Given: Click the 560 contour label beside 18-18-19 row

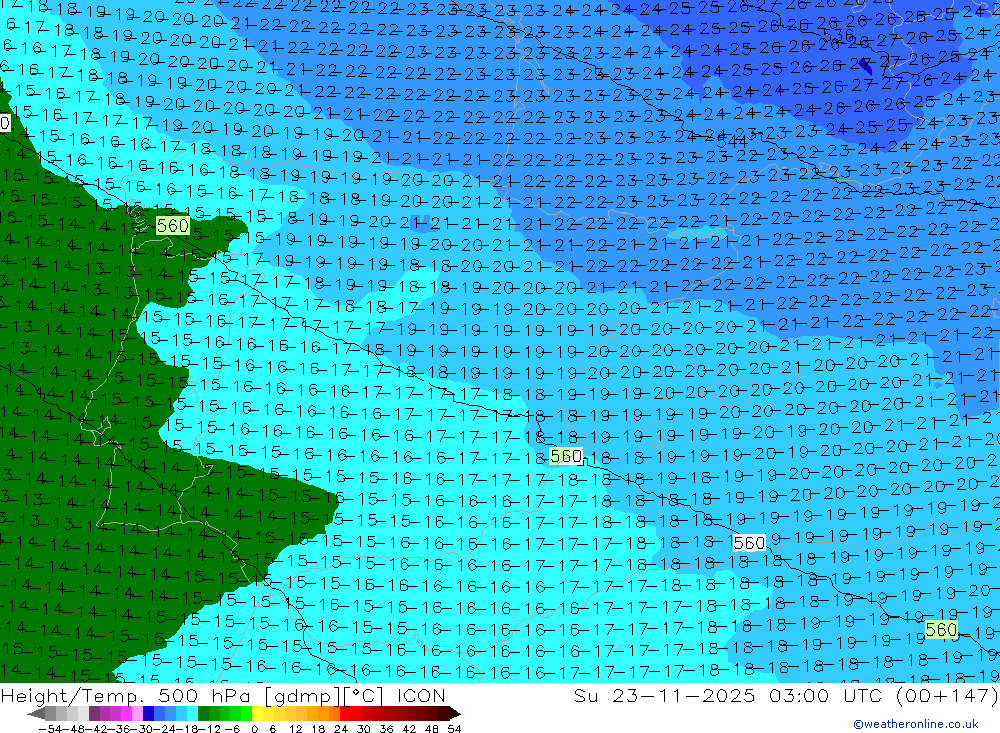Looking at the screenshot, I should click(566, 456).
